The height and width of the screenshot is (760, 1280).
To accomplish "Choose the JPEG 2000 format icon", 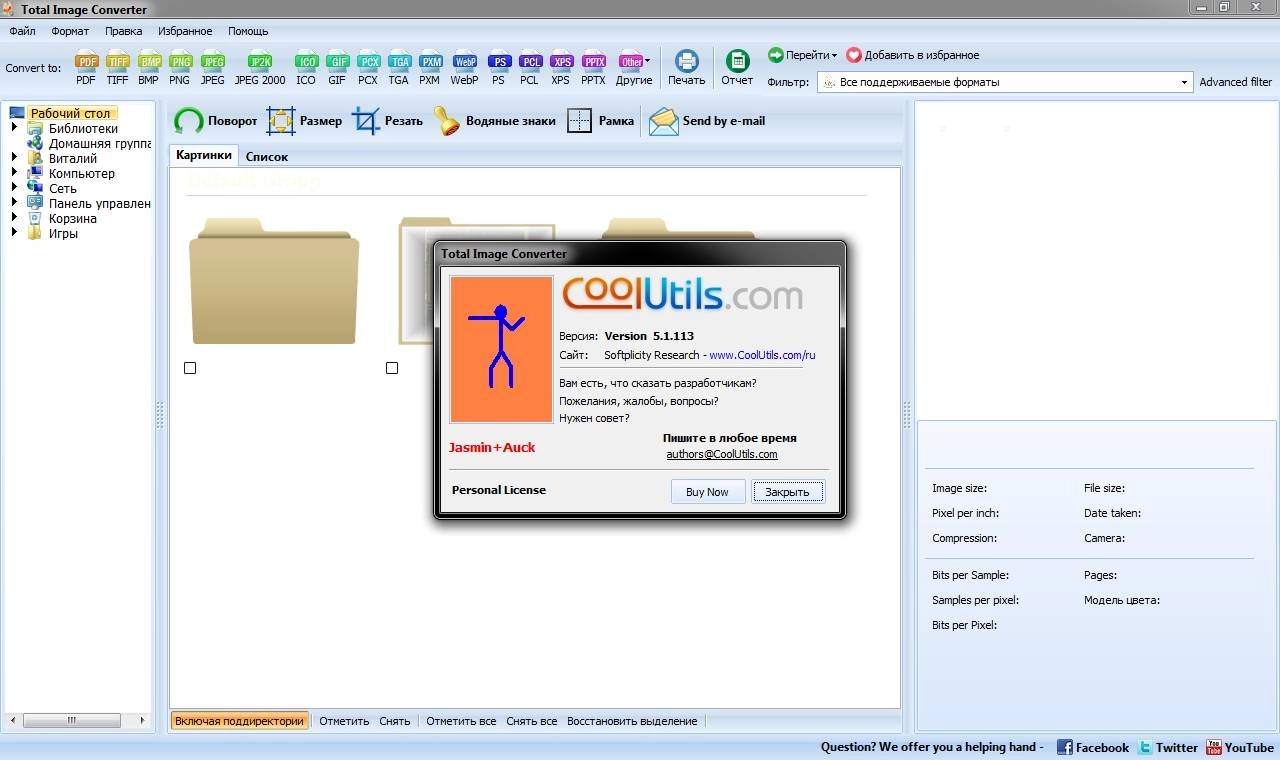I will pyautogui.click(x=260, y=67).
